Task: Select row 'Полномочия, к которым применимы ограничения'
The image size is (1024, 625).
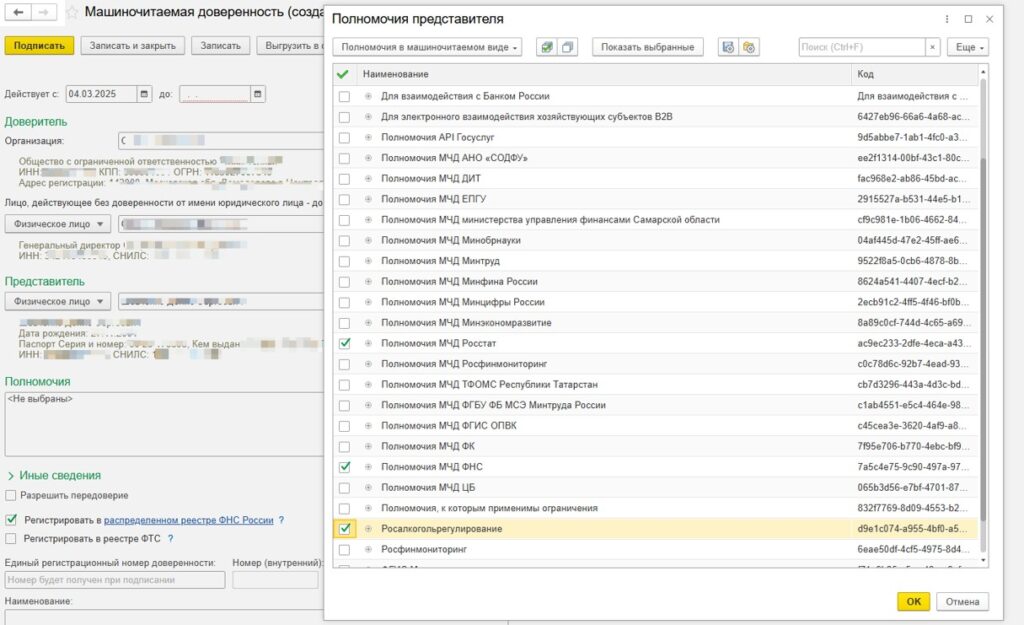Action: click(x=656, y=508)
